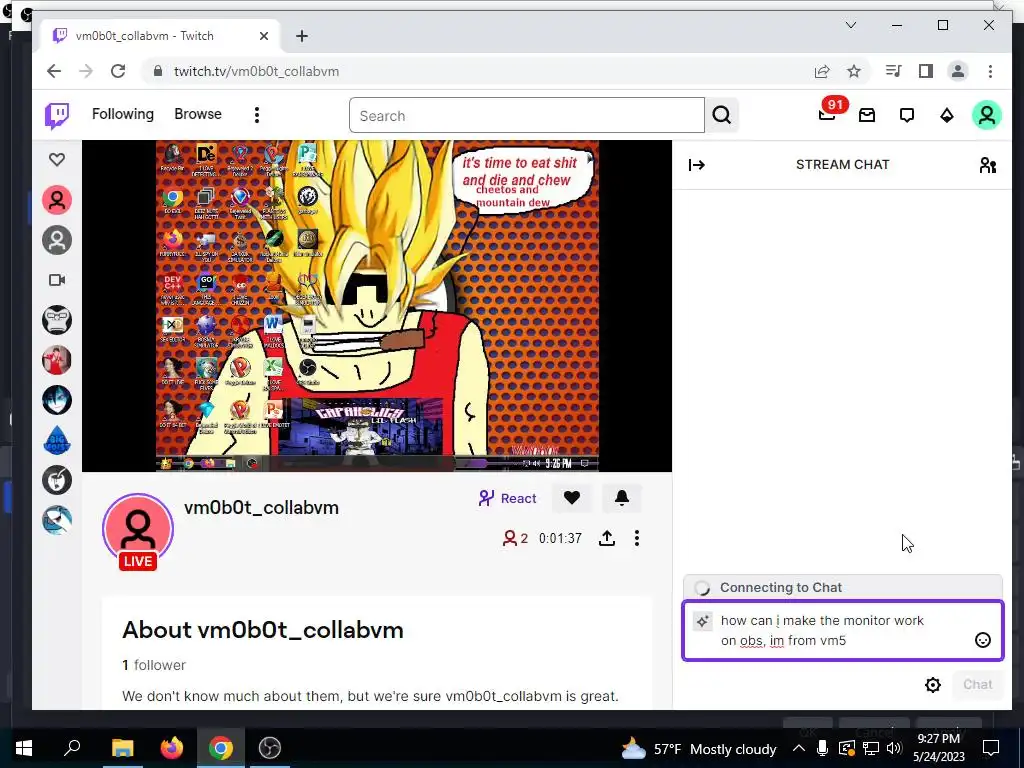
Task: Click the share upload icon
Action: point(607,538)
